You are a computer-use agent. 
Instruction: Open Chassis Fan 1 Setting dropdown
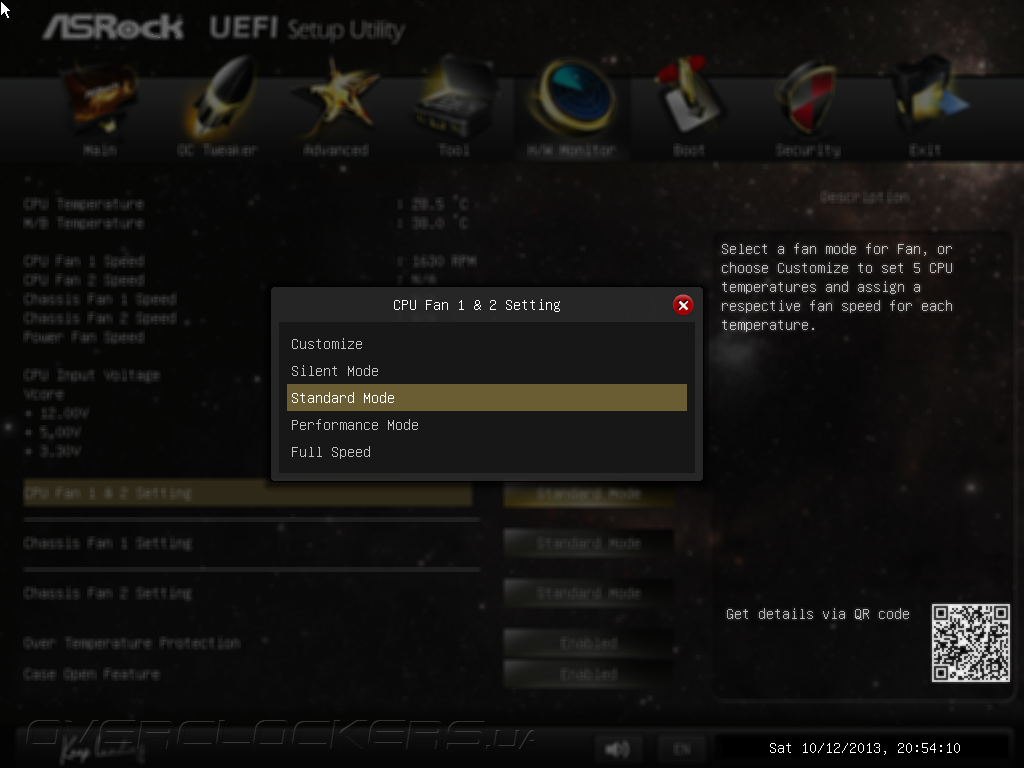tap(588, 543)
